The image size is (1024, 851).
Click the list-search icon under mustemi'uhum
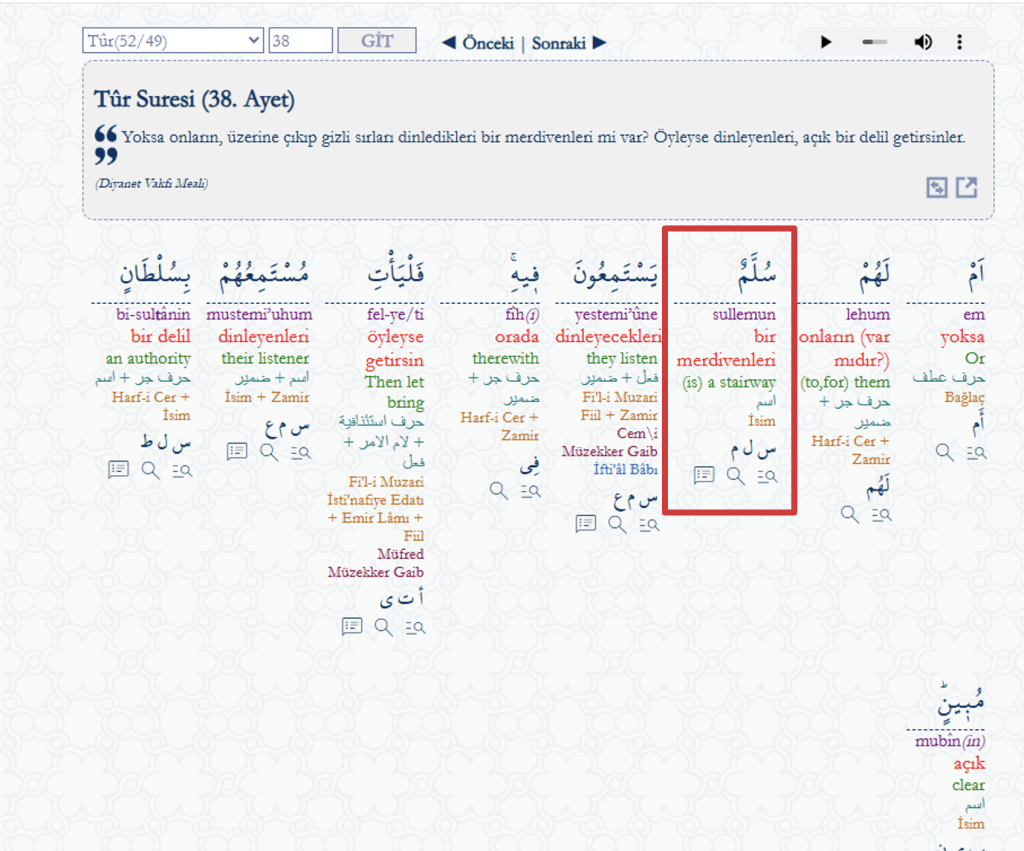click(301, 451)
